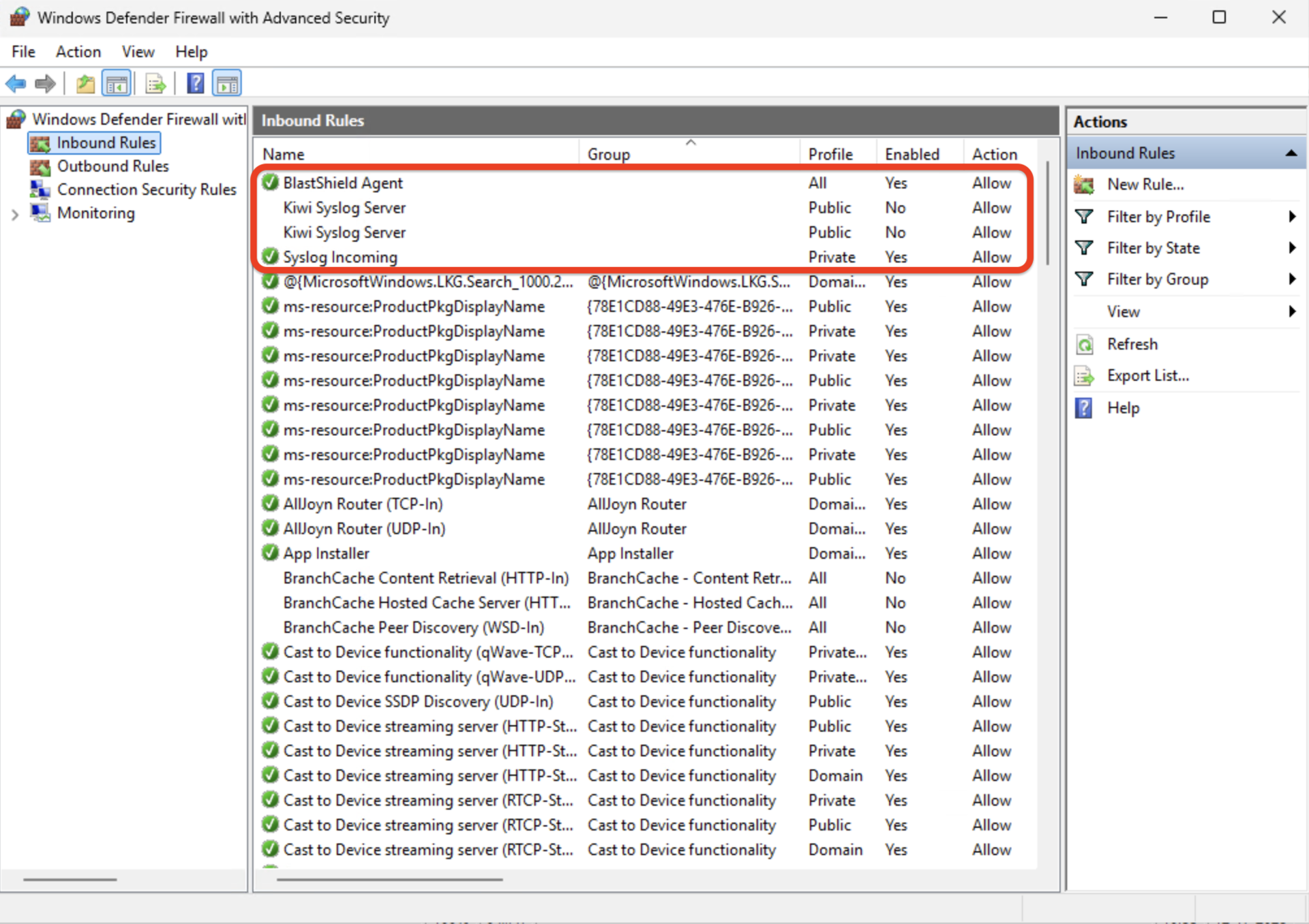Sort by the Group column header
The height and width of the screenshot is (924, 1309).
pos(689,154)
